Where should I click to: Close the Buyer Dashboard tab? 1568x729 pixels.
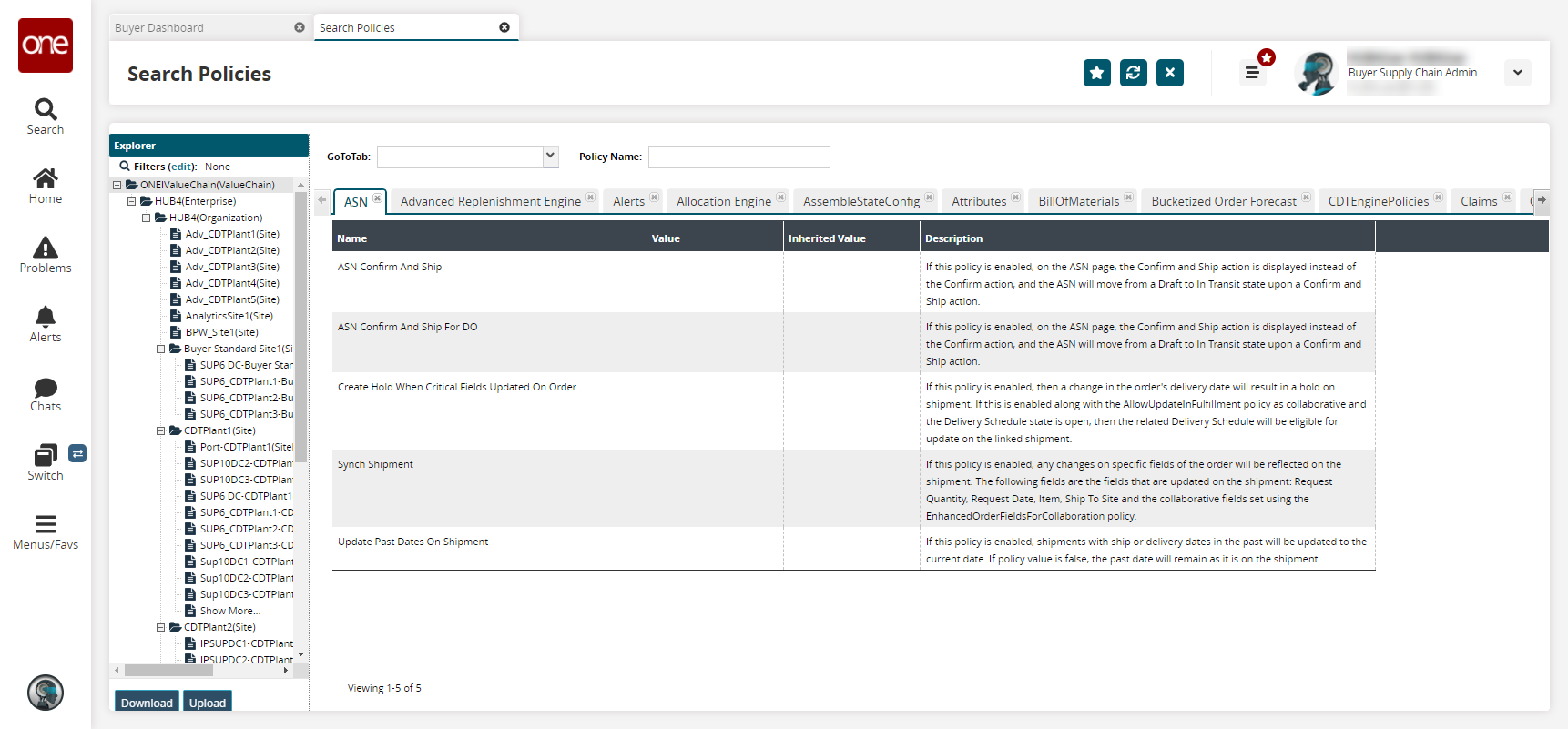[x=300, y=27]
